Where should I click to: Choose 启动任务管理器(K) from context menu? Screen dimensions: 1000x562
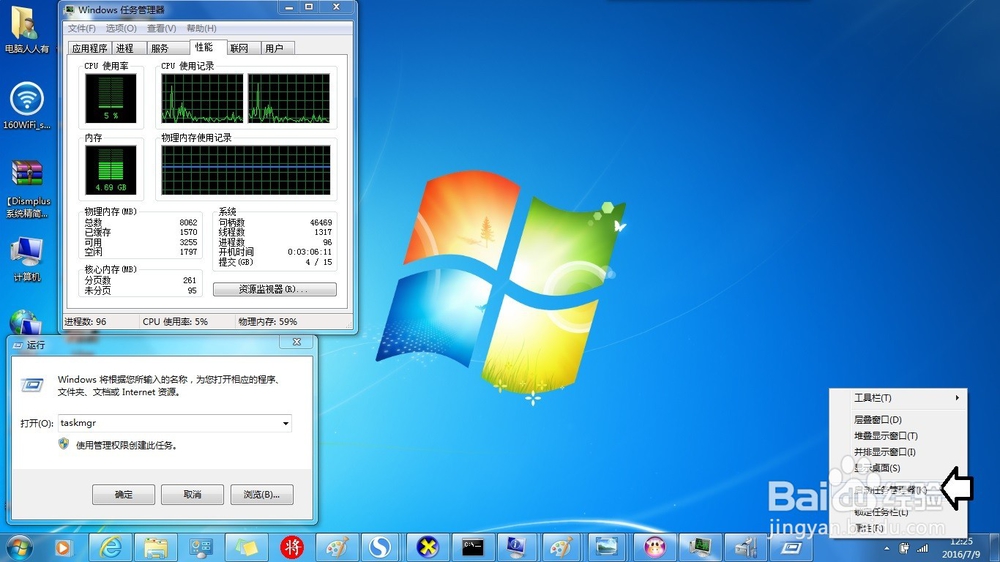pyautogui.click(x=898, y=490)
